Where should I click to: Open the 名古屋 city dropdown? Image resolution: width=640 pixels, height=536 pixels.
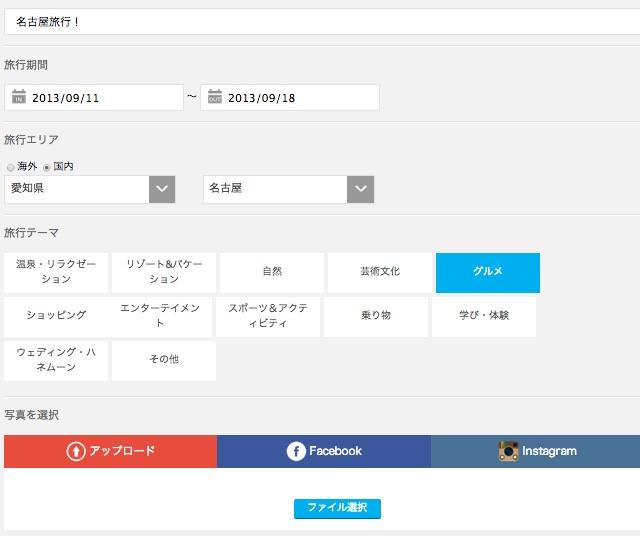coord(360,189)
